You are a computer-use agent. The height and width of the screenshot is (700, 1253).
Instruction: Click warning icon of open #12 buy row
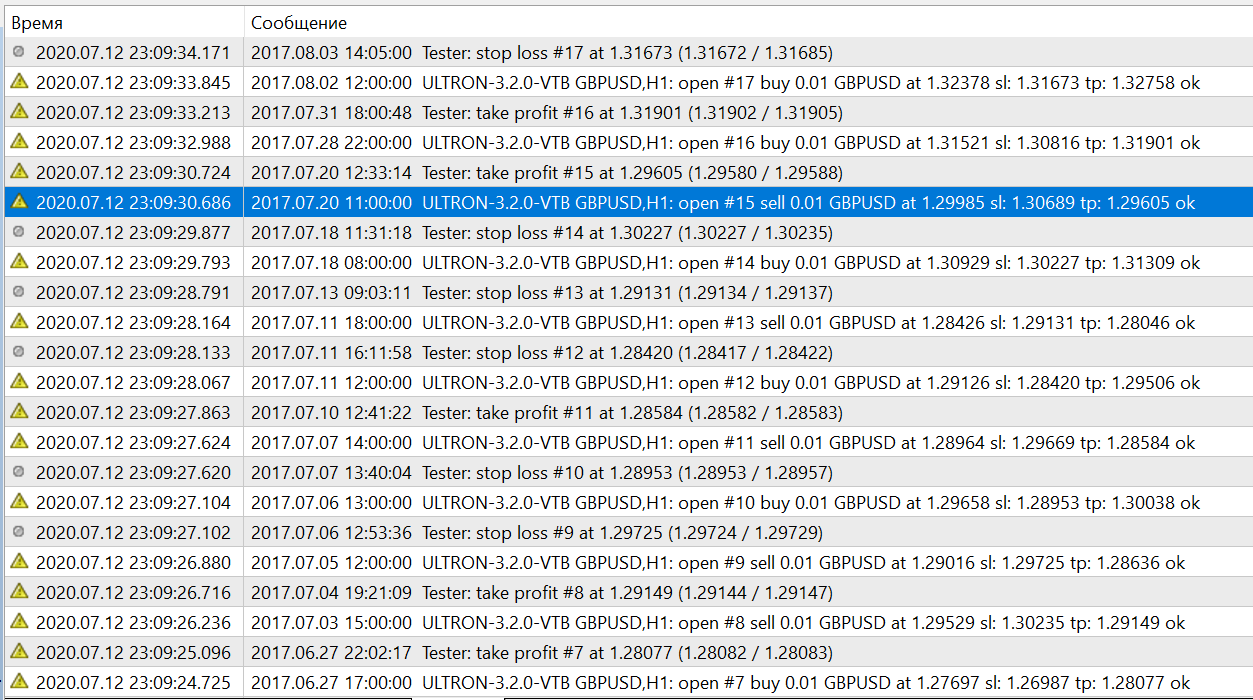point(18,382)
